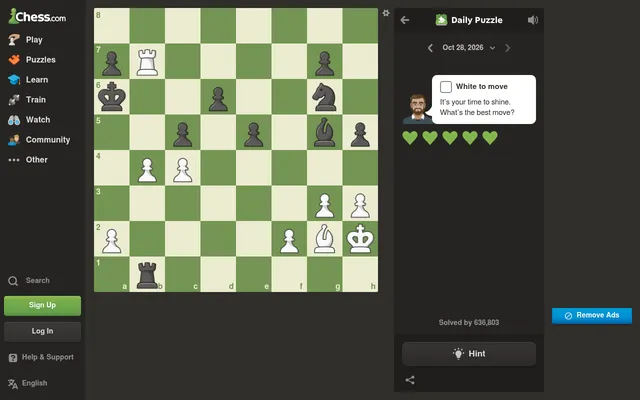
Task: Click the black knight on g6
Action: (324, 97)
